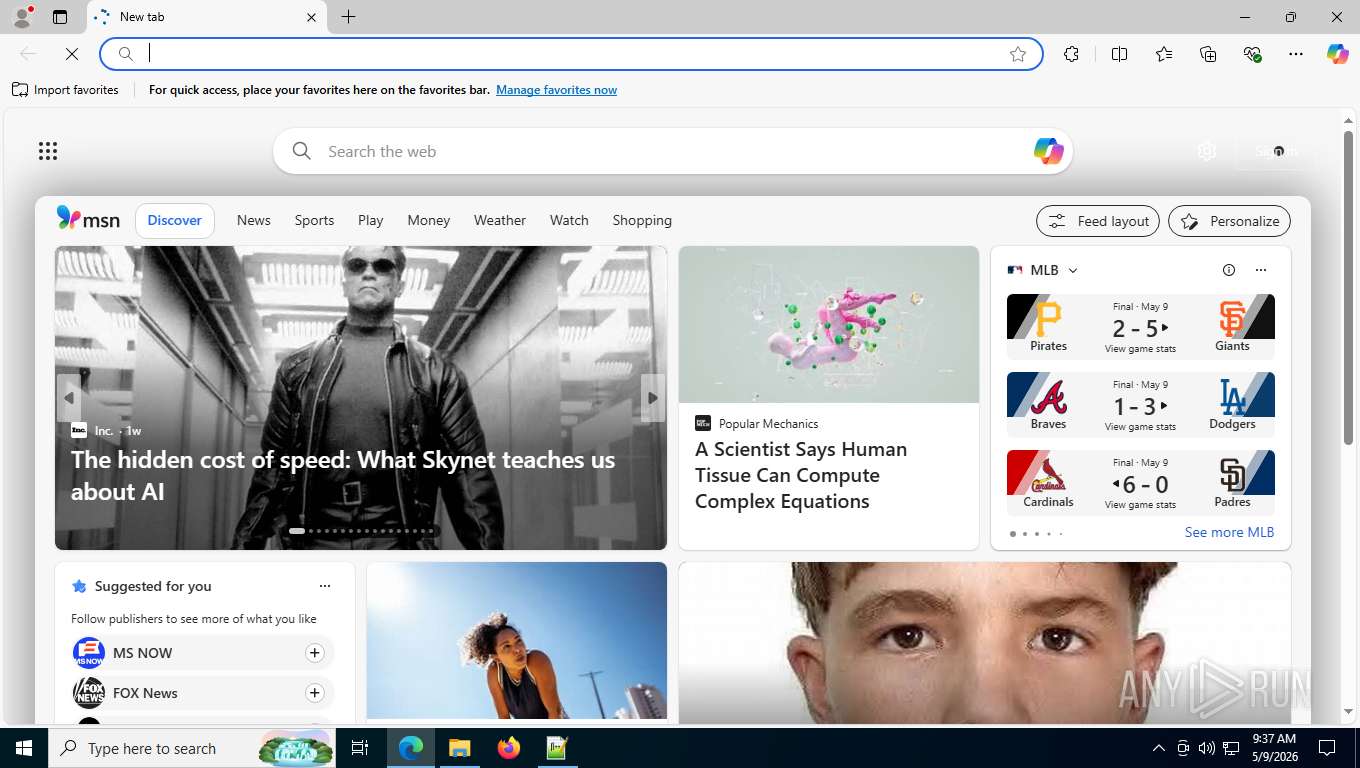Open Popular Mechanics article thumbnail
1360x768 pixels.
[829, 325]
